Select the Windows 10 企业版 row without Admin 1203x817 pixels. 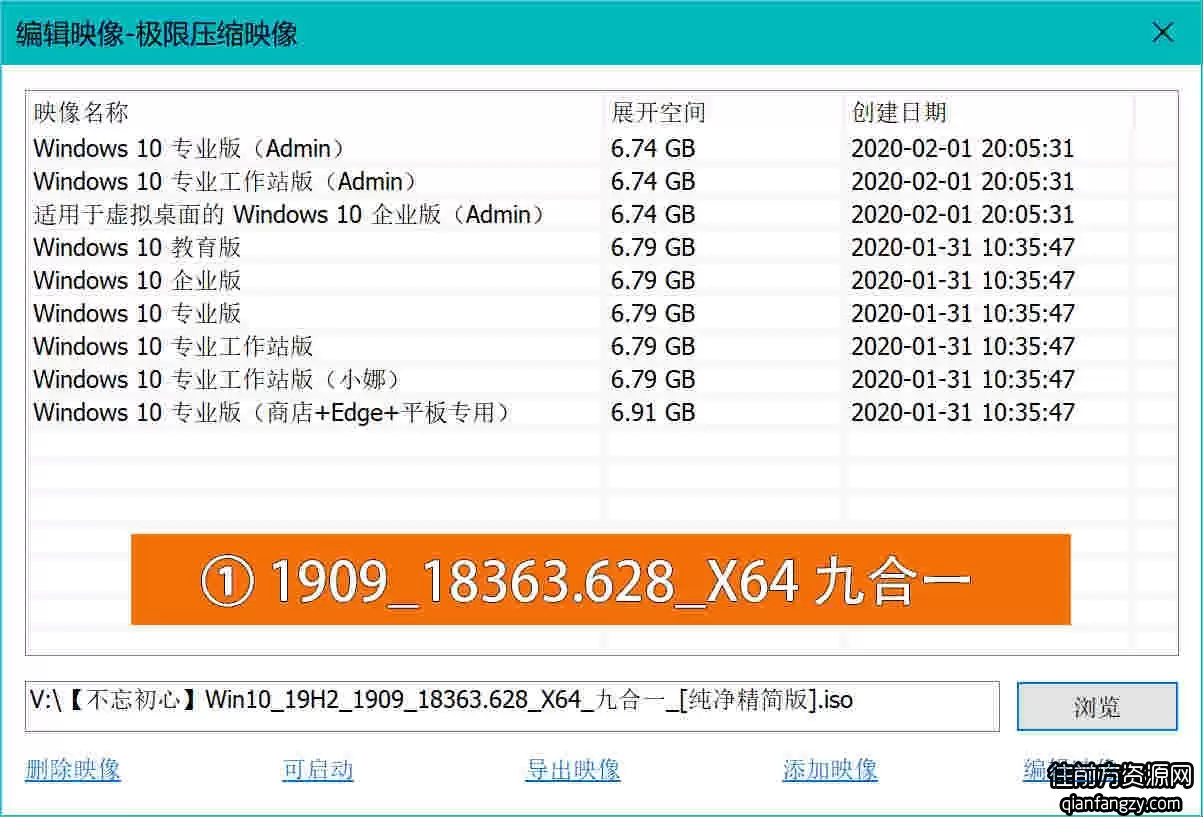tap(137, 280)
